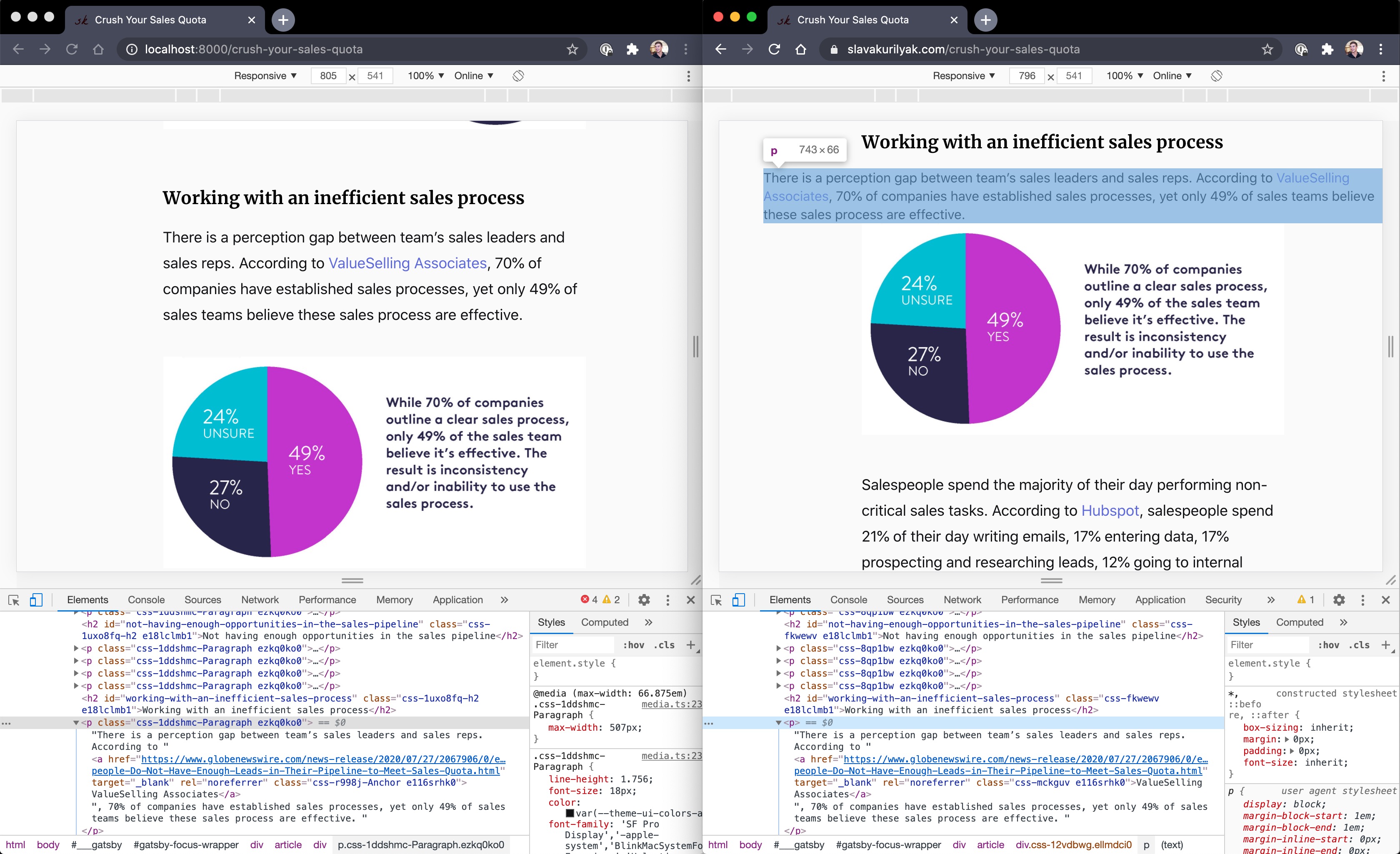Follow ValueSelling Associates link on left page

[407, 263]
